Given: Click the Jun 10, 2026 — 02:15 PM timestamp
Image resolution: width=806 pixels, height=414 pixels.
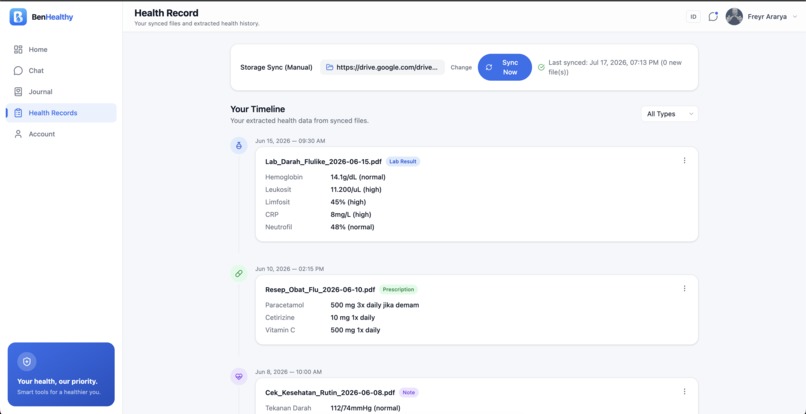Looking at the screenshot, I should coord(289,269).
